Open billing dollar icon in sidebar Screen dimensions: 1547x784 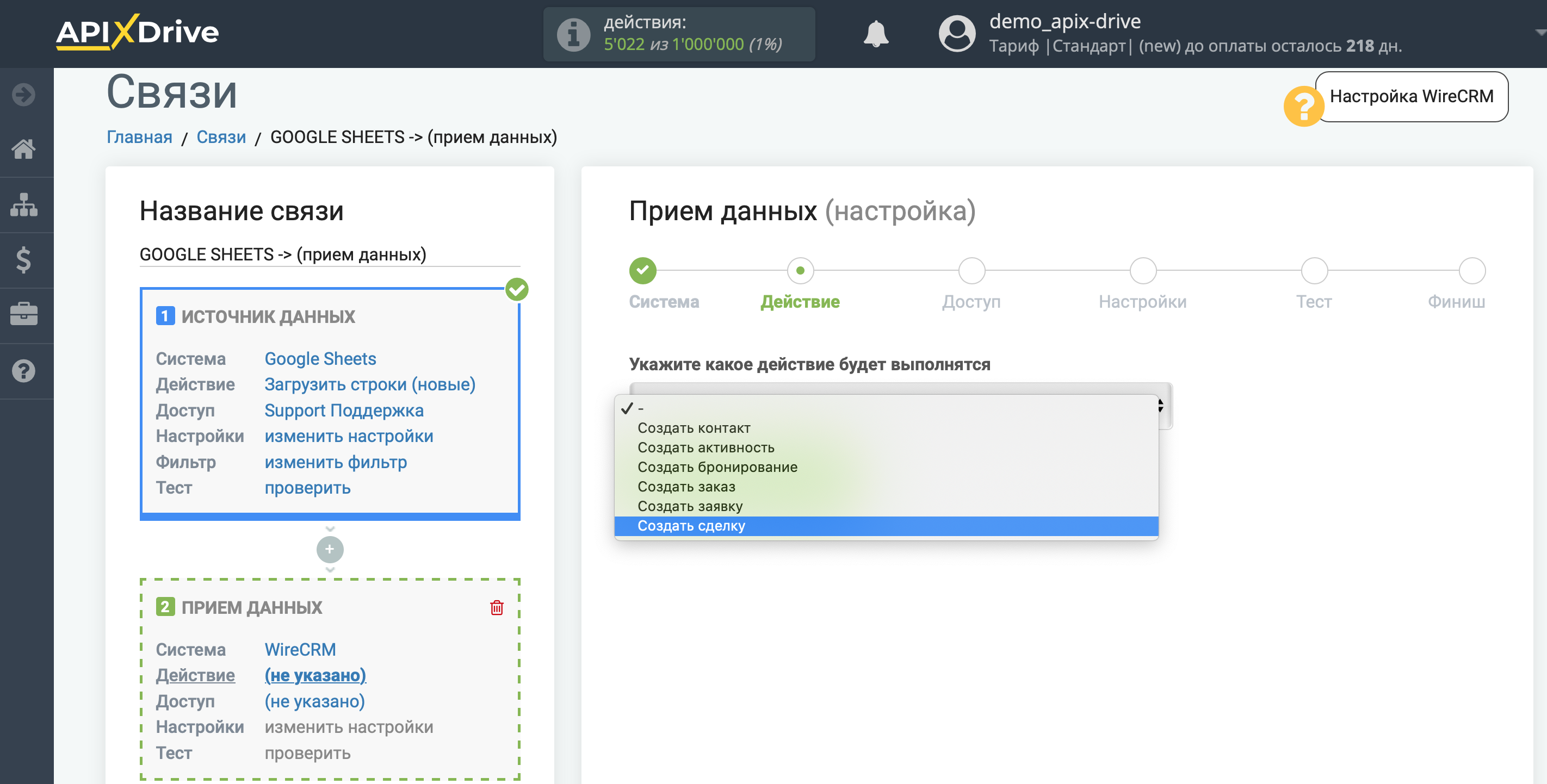(24, 260)
